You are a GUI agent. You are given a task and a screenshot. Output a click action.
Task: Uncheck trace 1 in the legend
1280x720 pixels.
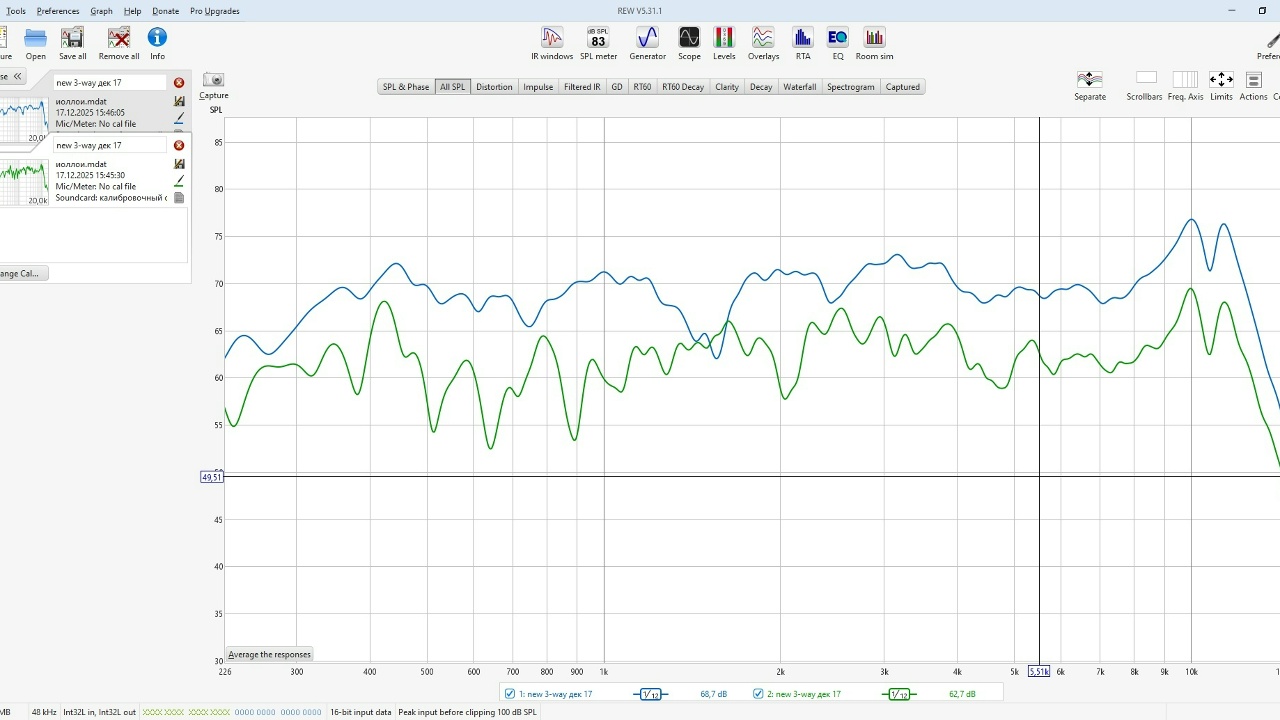pyautogui.click(x=510, y=694)
